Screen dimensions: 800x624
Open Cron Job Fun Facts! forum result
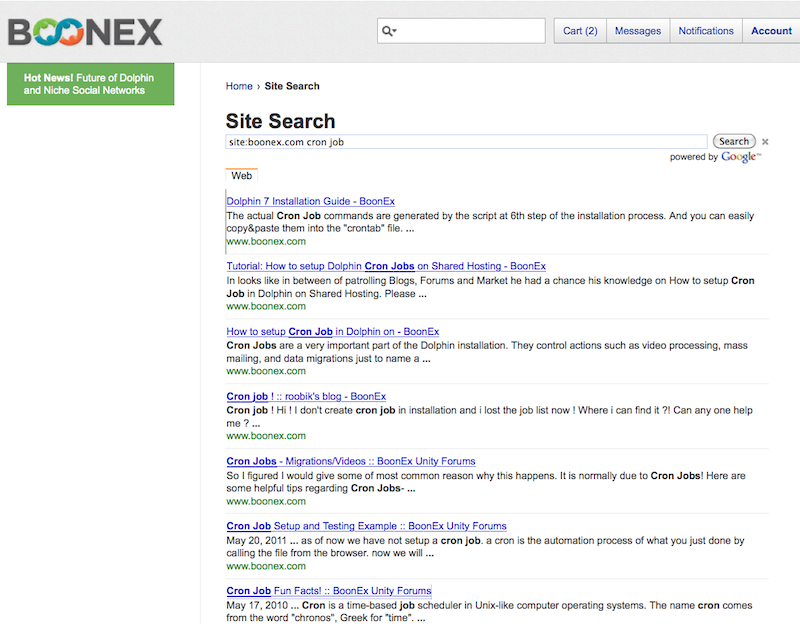point(329,591)
